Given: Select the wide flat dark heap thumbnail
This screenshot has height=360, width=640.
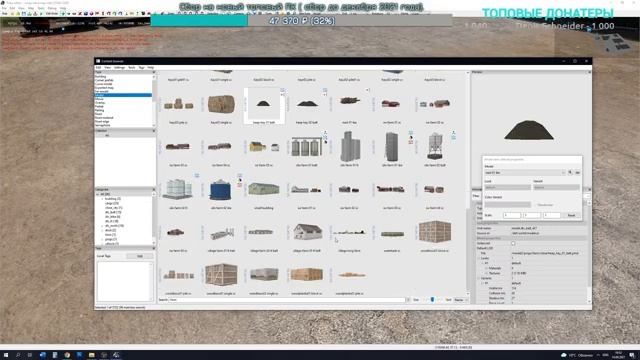Looking at the screenshot, I should [307, 104].
